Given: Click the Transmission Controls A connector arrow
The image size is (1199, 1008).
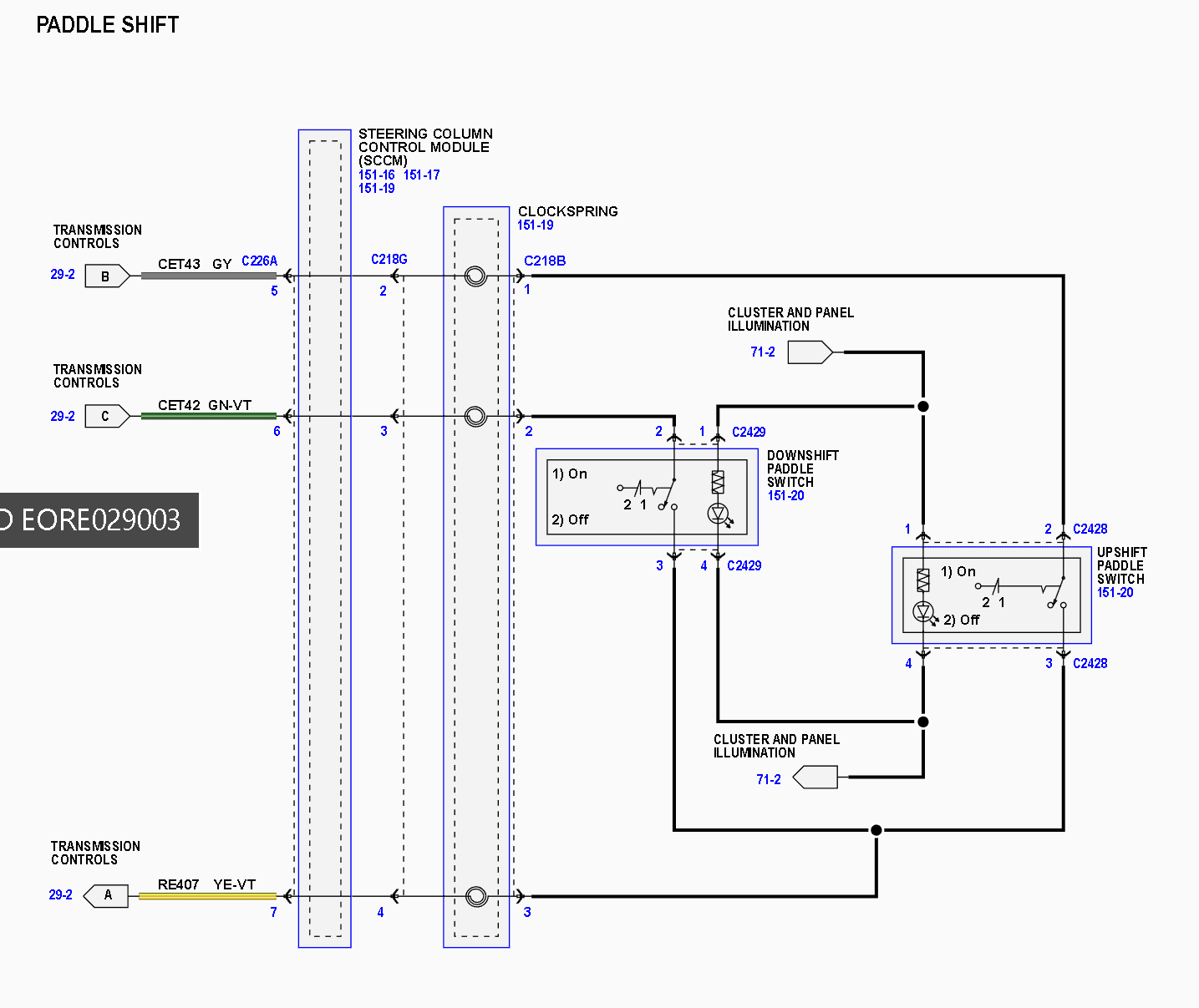Looking at the screenshot, I should [x=106, y=895].
